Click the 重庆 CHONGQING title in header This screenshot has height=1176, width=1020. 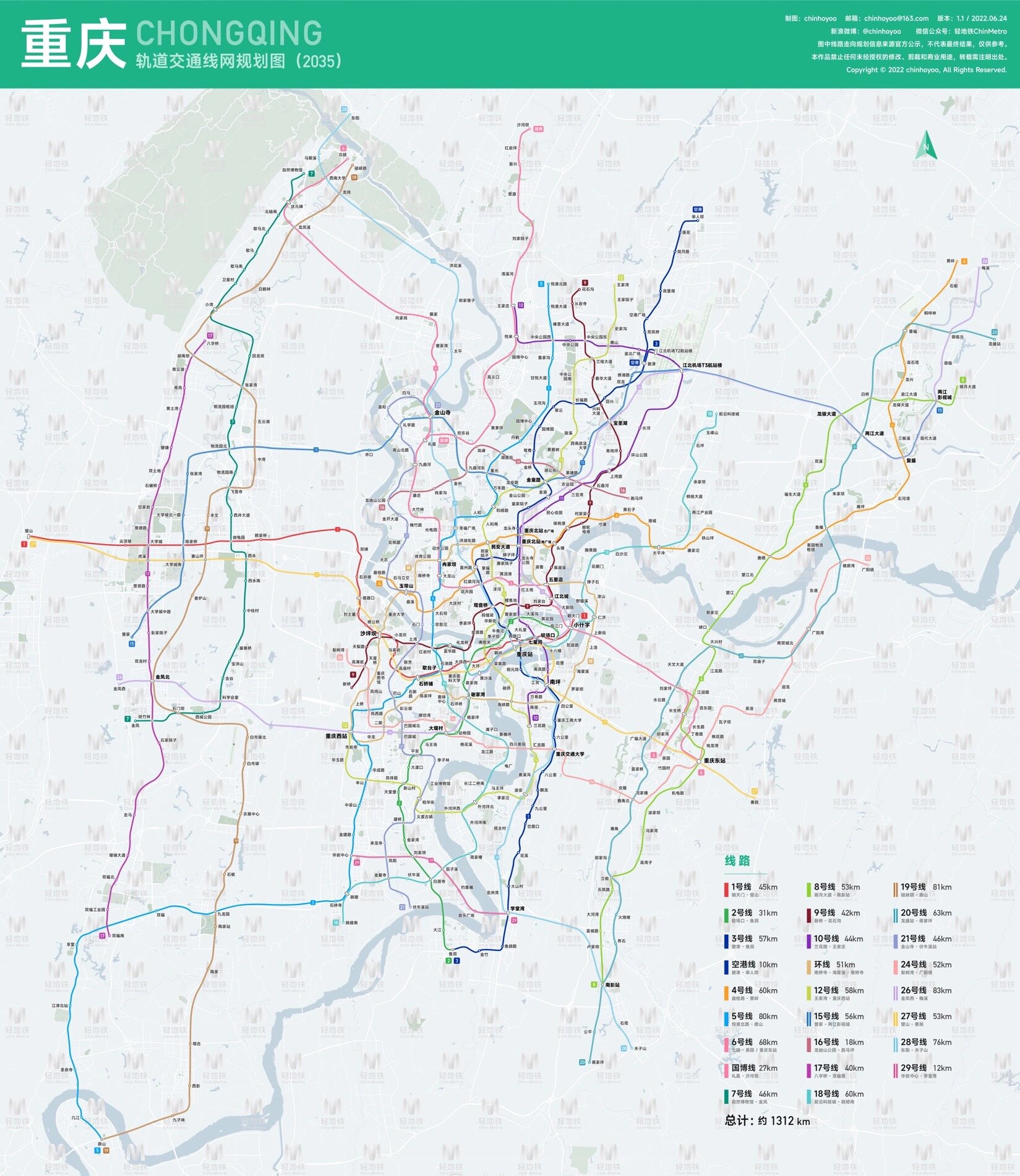(x=171, y=43)
